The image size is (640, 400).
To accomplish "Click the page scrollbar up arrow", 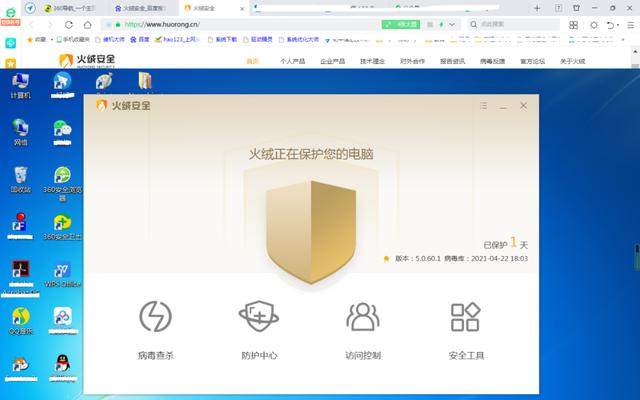I will pos(635,52).
